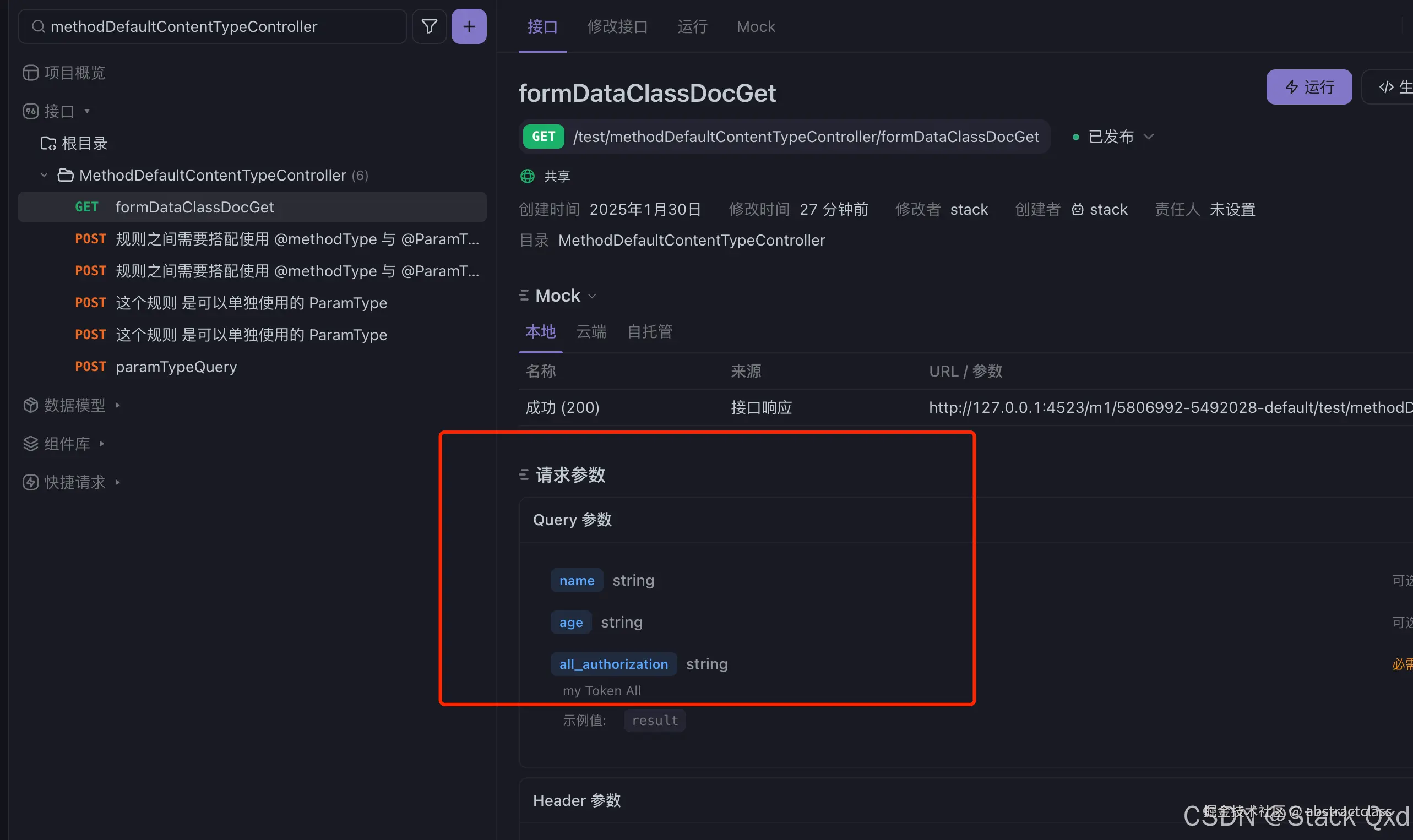Click the 数据模型 cube icon

tap(30, 405)
